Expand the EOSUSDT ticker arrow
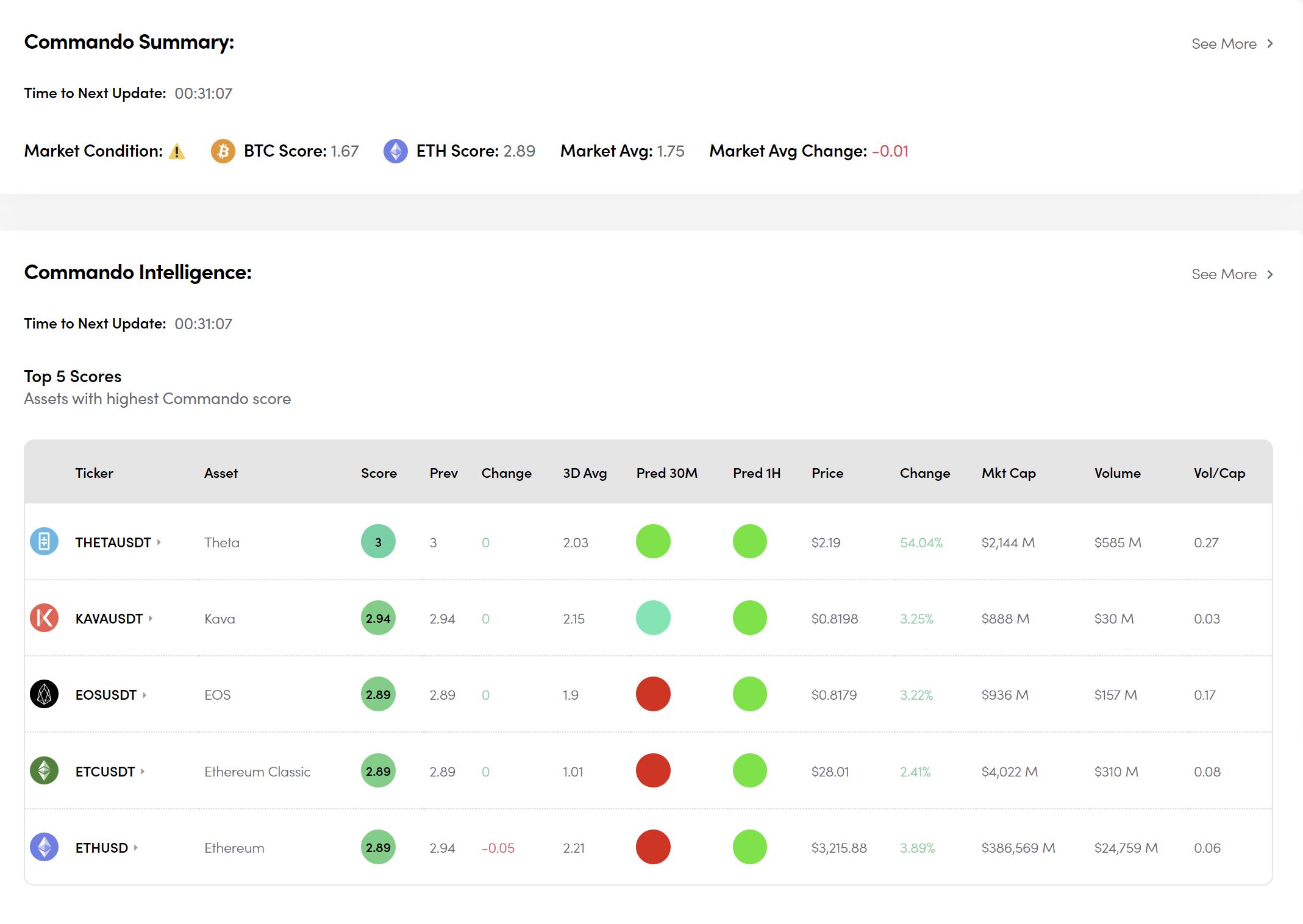 pos(145,694)
